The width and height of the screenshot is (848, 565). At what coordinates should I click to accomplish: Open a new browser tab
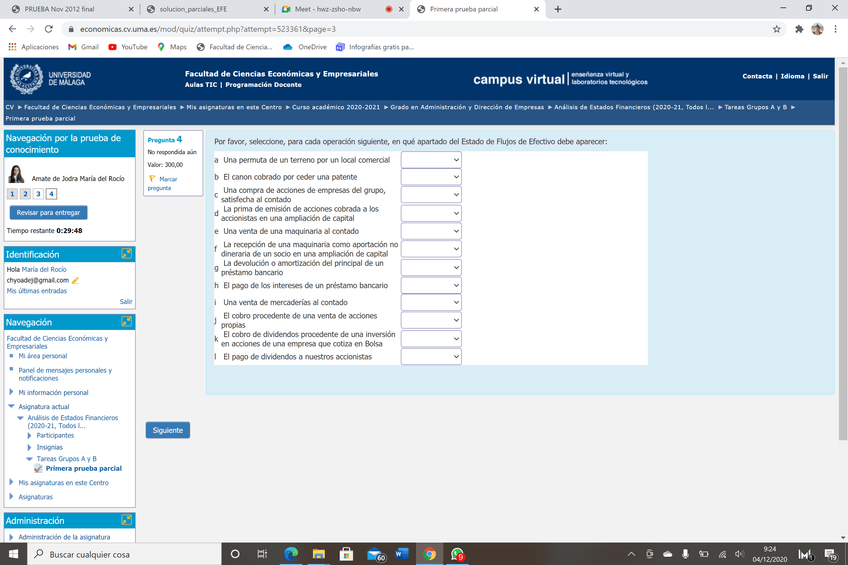pyautogui.click(x=558, y=9)
